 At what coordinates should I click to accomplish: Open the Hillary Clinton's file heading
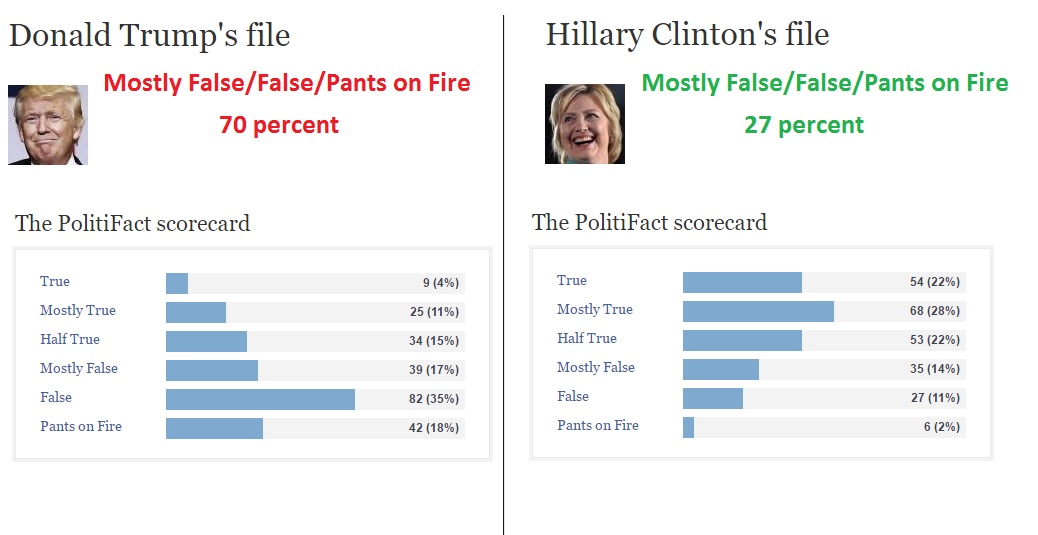click(x=687, y=35)
